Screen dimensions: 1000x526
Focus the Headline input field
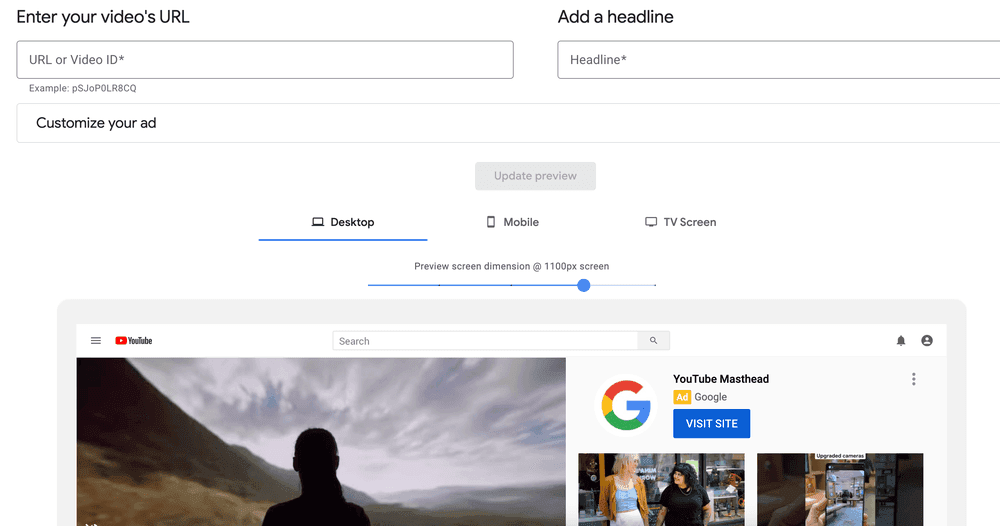(x=779, y=60)
